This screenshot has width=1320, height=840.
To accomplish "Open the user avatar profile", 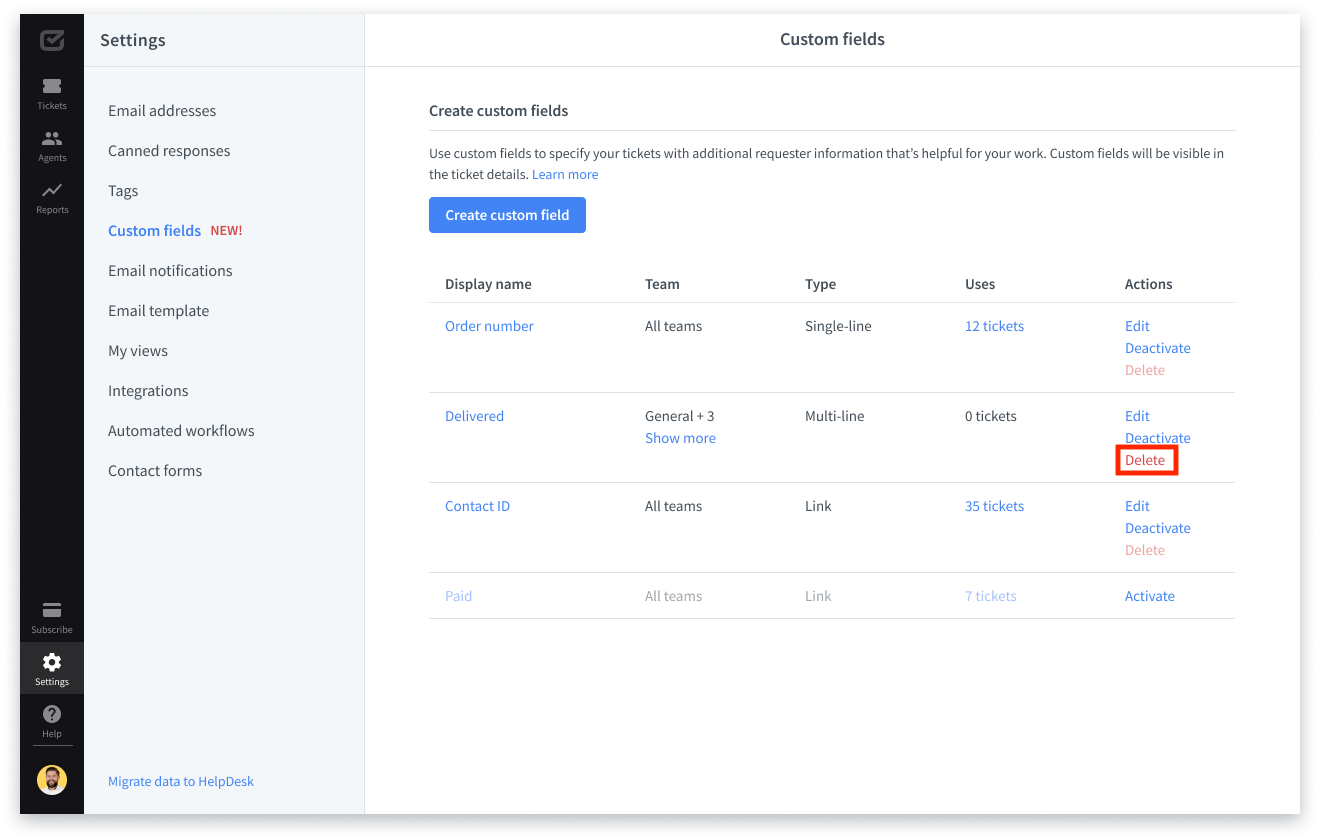I will click(x=52, y=780).
